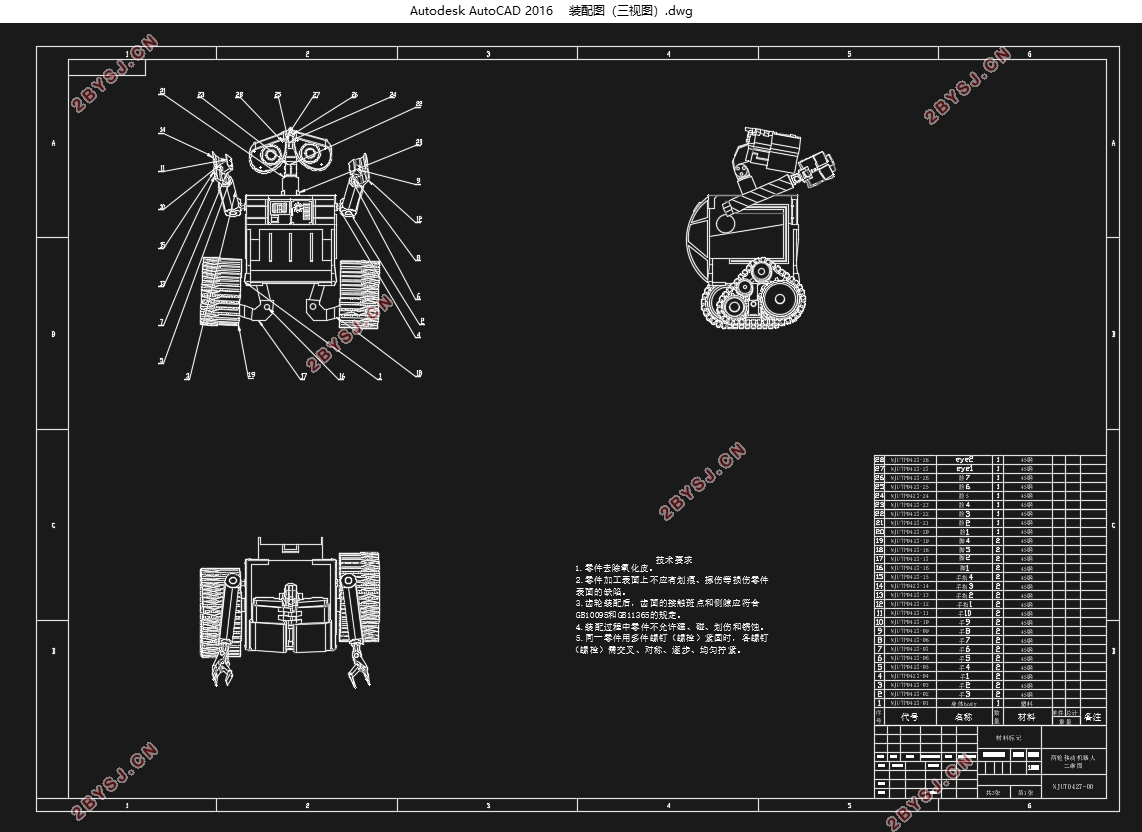Click the eye1 cell in parts list
Image resolution: width=1142 pixels, height=832 pixels.
tap(964, 468)
